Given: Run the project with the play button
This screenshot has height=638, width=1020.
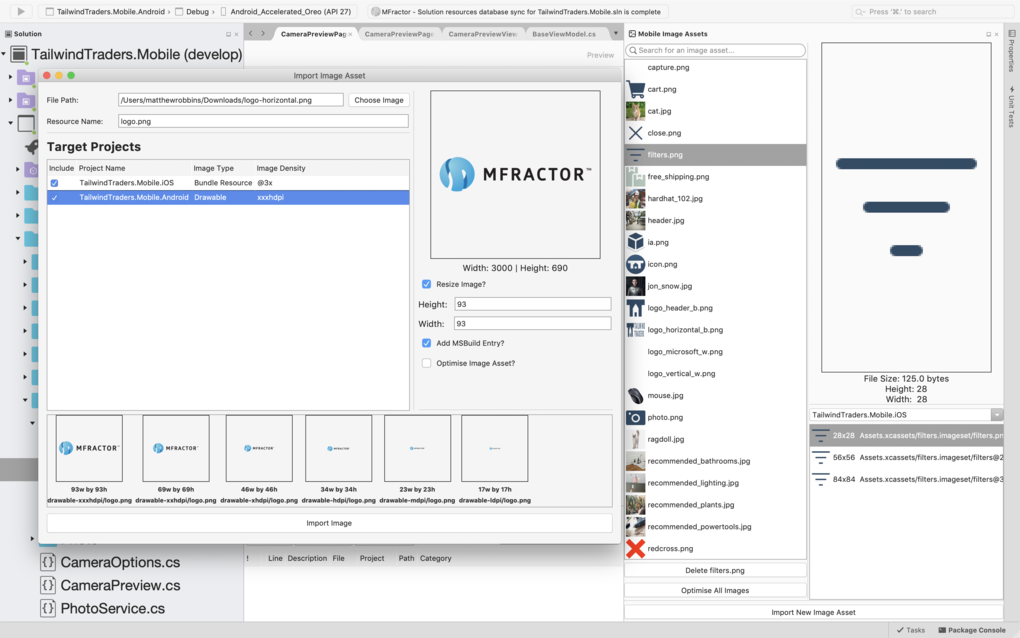Looking at the screenshot, I should click(x=21, y=11).
